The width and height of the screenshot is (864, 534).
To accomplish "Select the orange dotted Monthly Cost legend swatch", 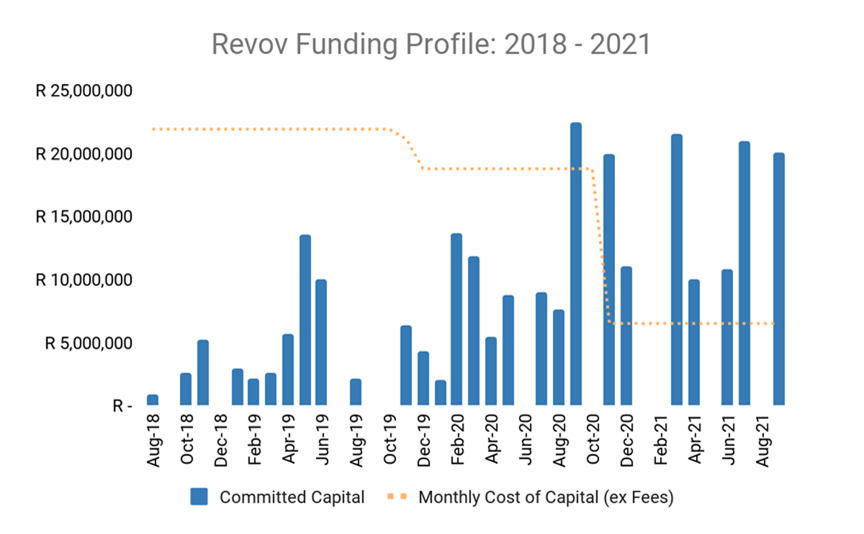I will (x=397, y=497).
